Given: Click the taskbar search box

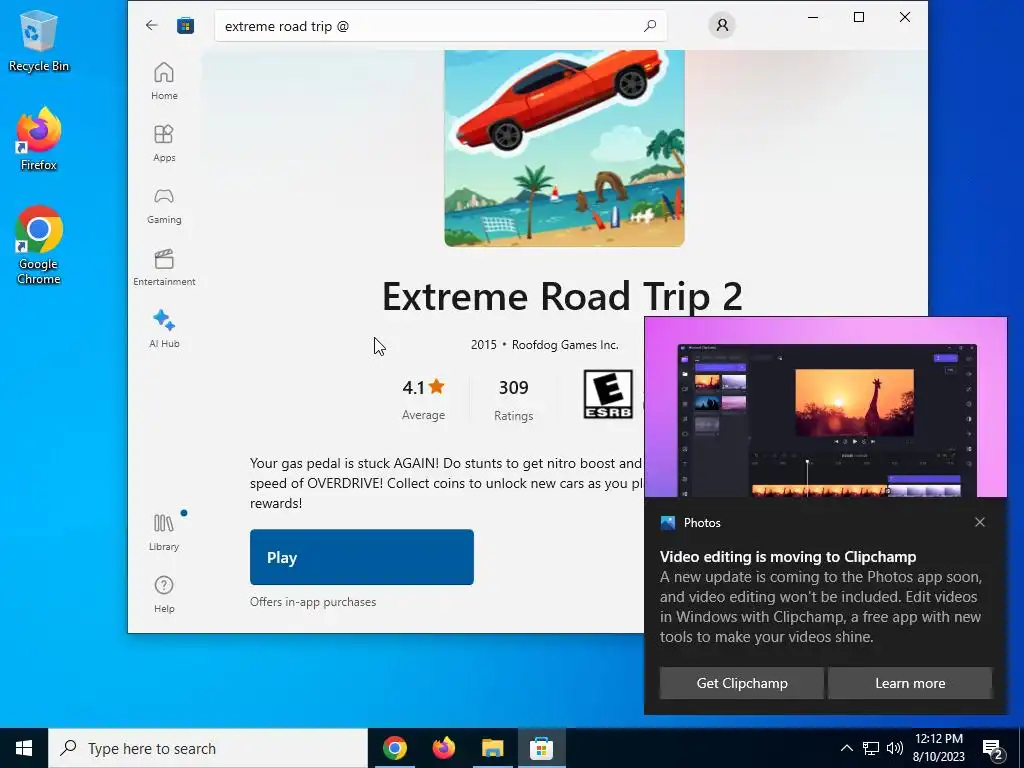Looking at the screenshot, I should point(208,748).
